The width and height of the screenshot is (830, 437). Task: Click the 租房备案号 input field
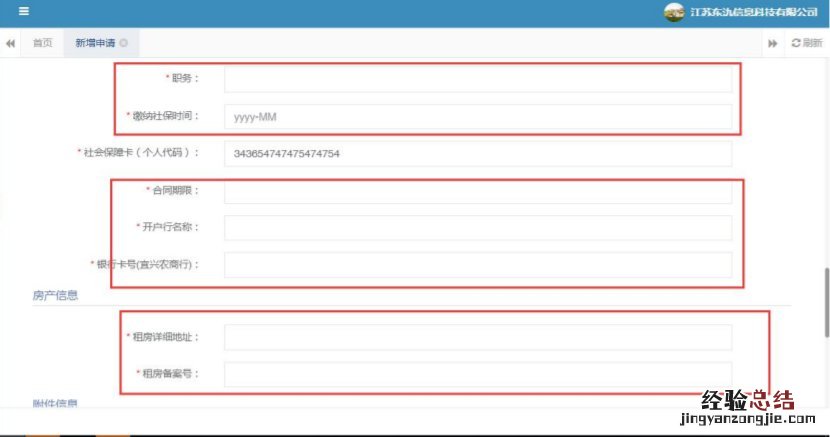coord(478,374)
